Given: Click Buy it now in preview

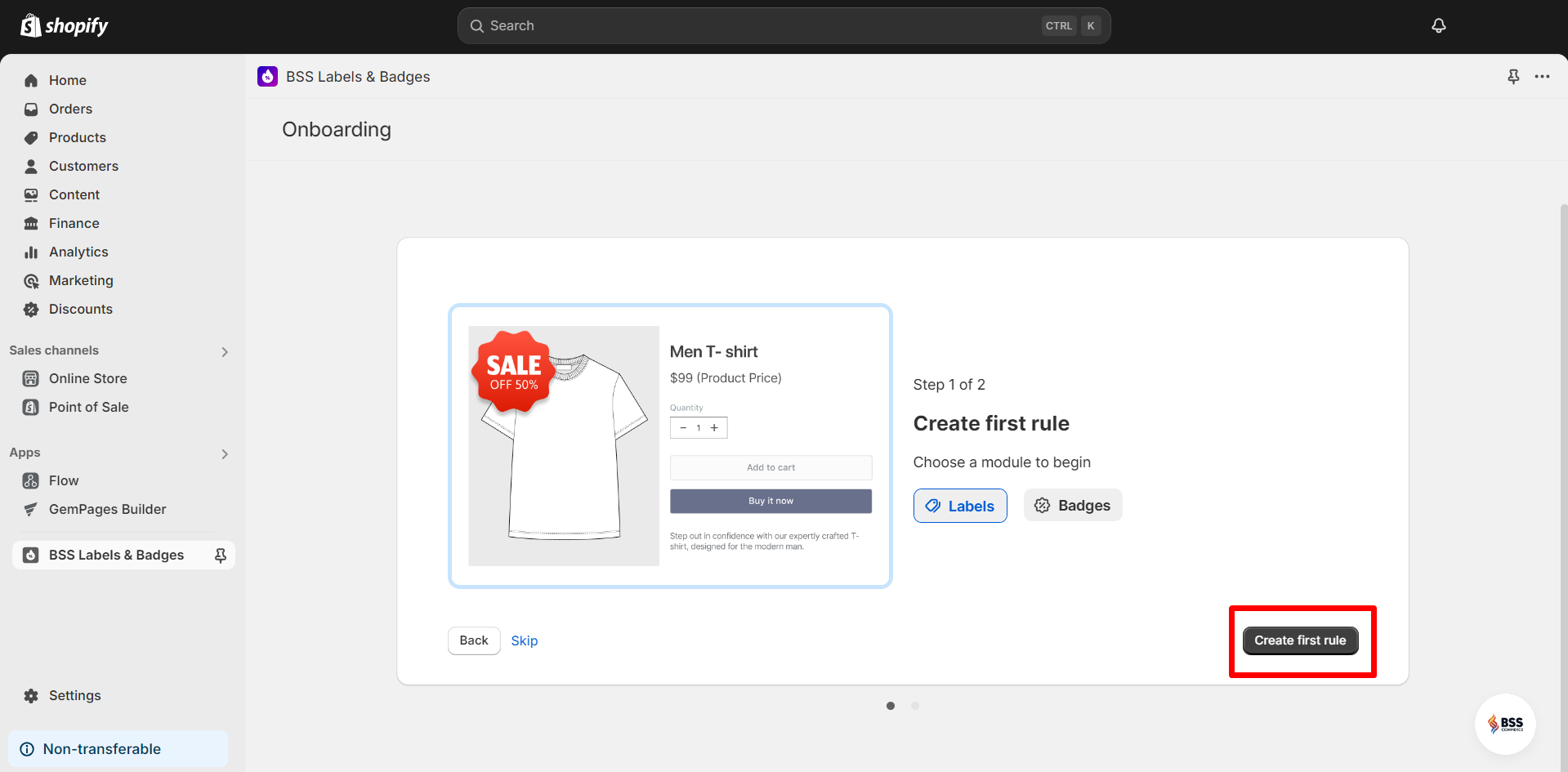Looking at the screenshot, I should click(x=771, y=501).
